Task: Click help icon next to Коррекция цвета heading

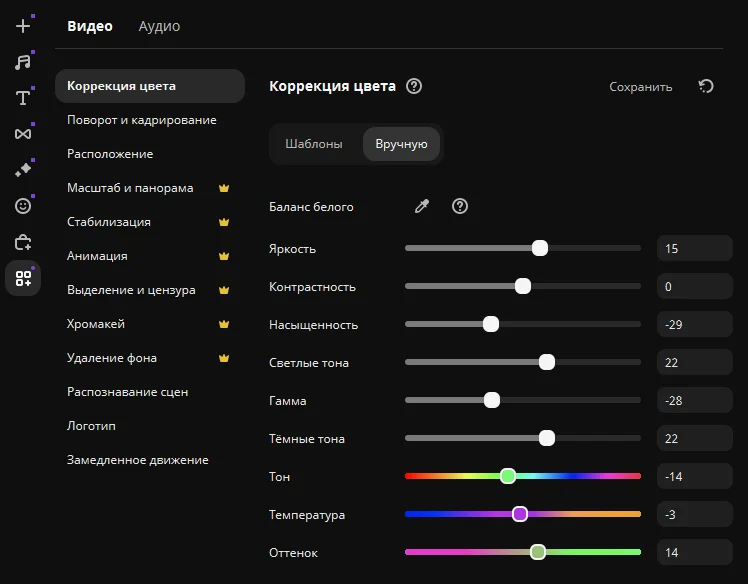Action: click(414, 87)
